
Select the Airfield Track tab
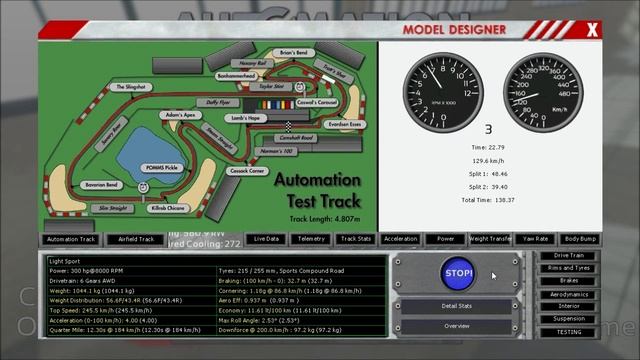tap(136, 240)
